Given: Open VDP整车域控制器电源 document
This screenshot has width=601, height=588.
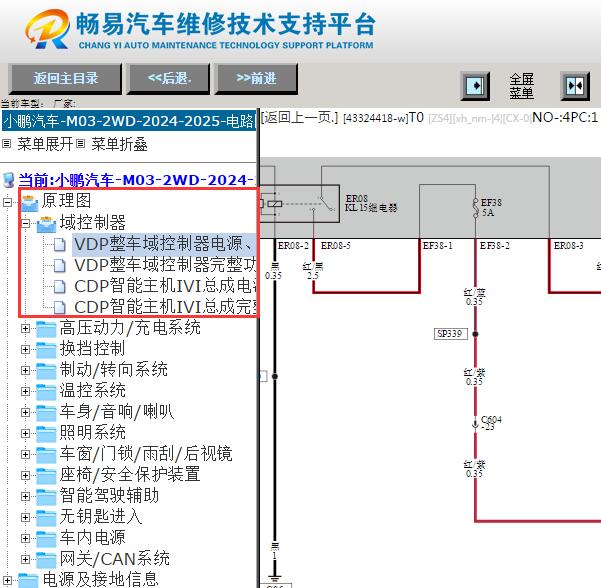Looking at the screenshot, I should tap(164, 244).
